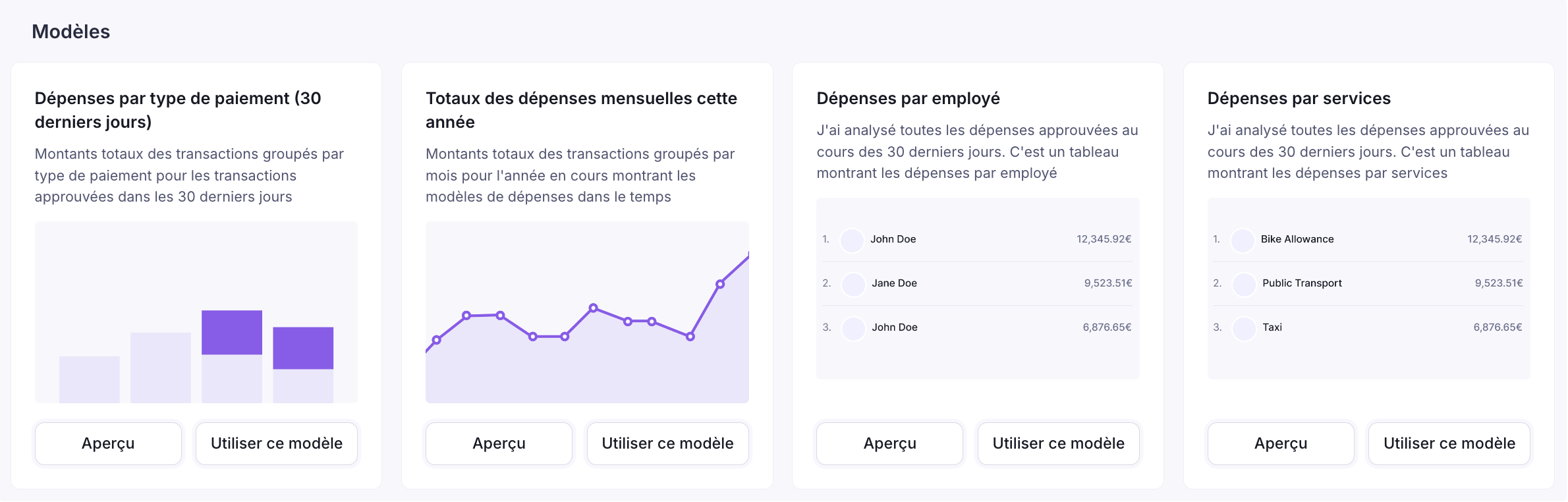1568x502 pixels.
Task: Click the Dépenses par employé card title
Action: [908, 98]
